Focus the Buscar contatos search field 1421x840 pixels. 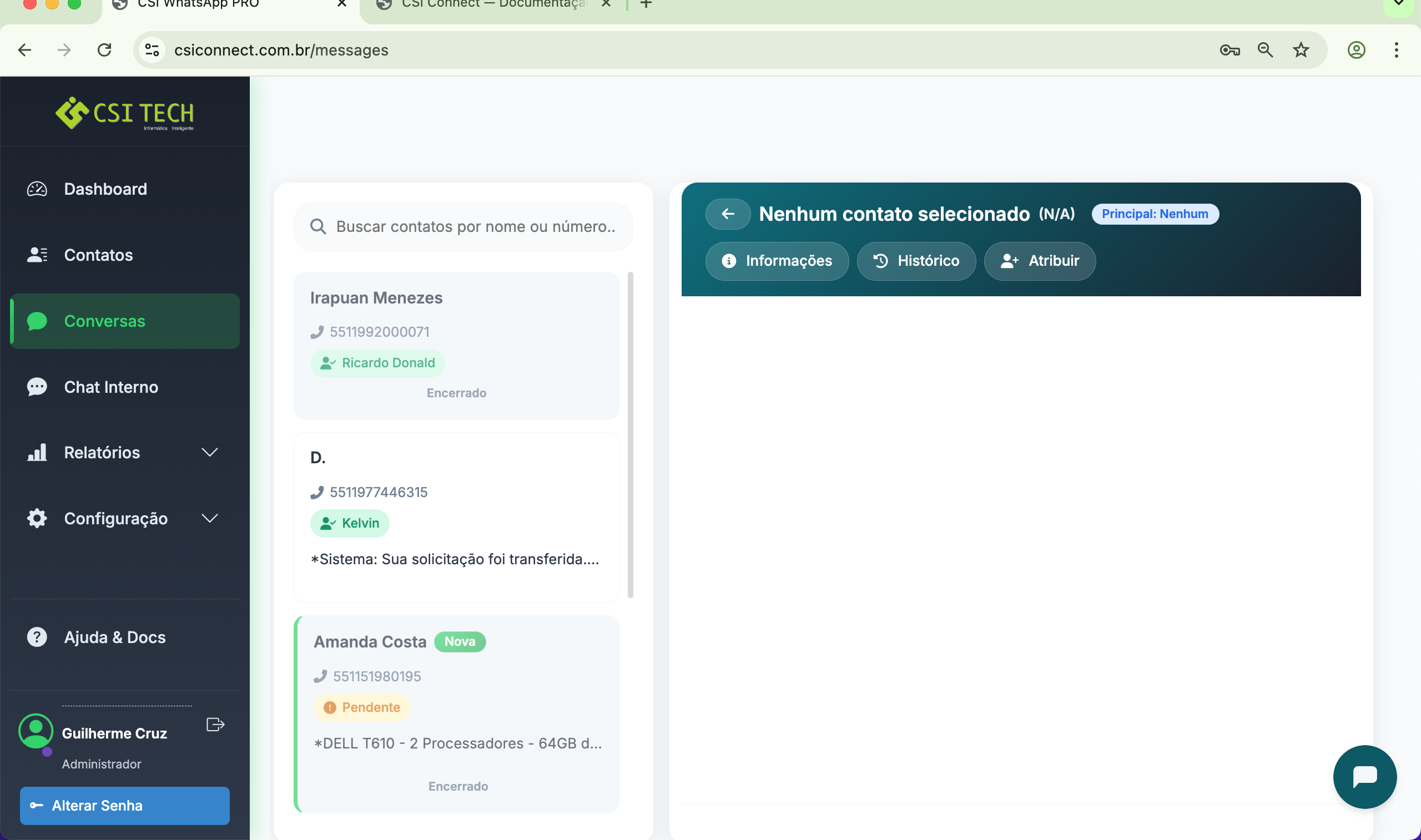point(475,227)
